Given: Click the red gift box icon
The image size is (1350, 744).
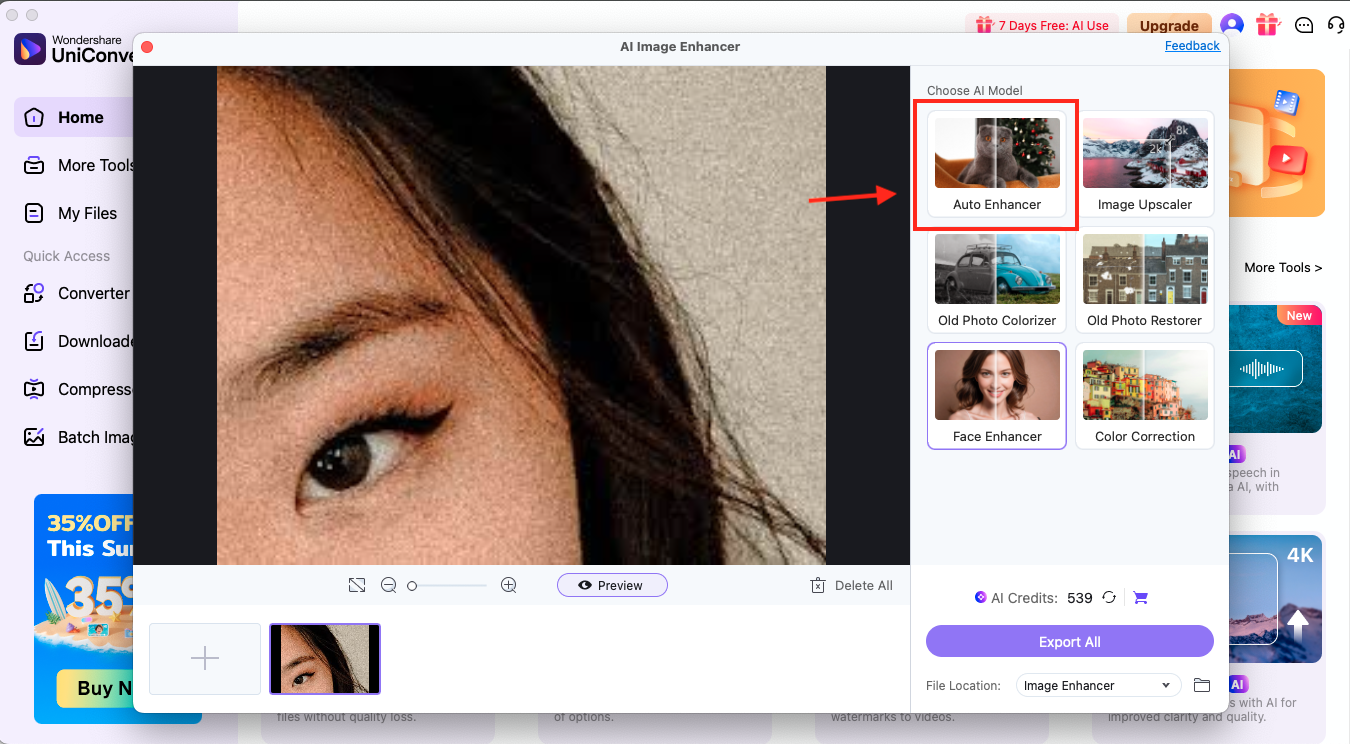Looking at the screenshot, I should pos(1268,25).
